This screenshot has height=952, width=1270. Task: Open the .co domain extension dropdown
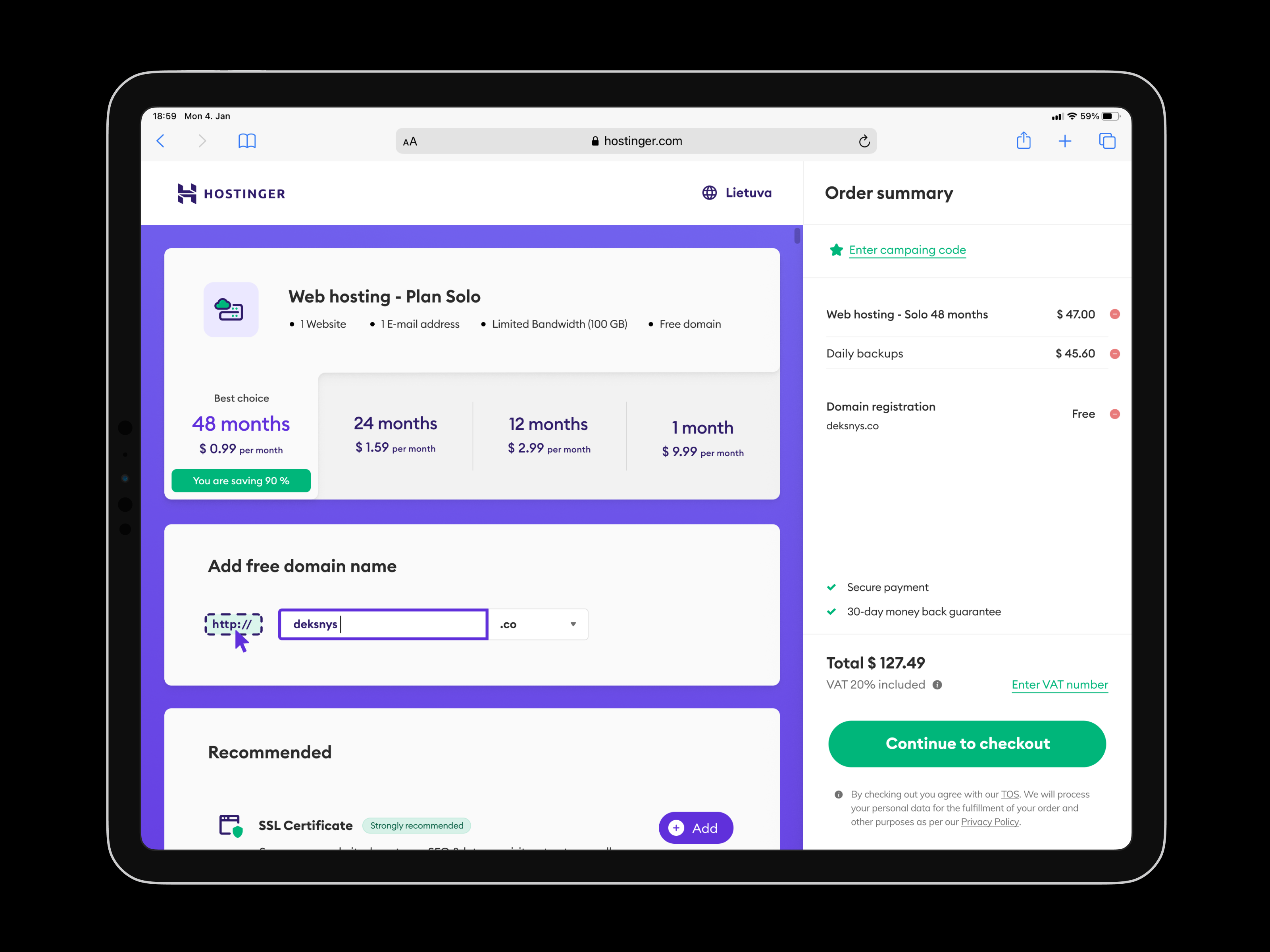click(x=539, y=624)
